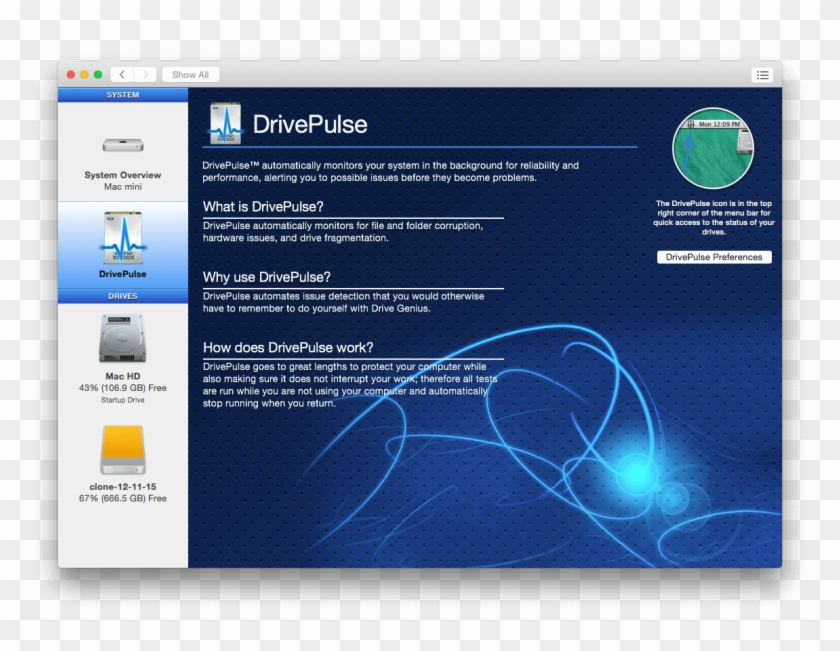Select the Mac HD drive icon
Viewport: 840px width, 651px height.
[x=123, y=338]
